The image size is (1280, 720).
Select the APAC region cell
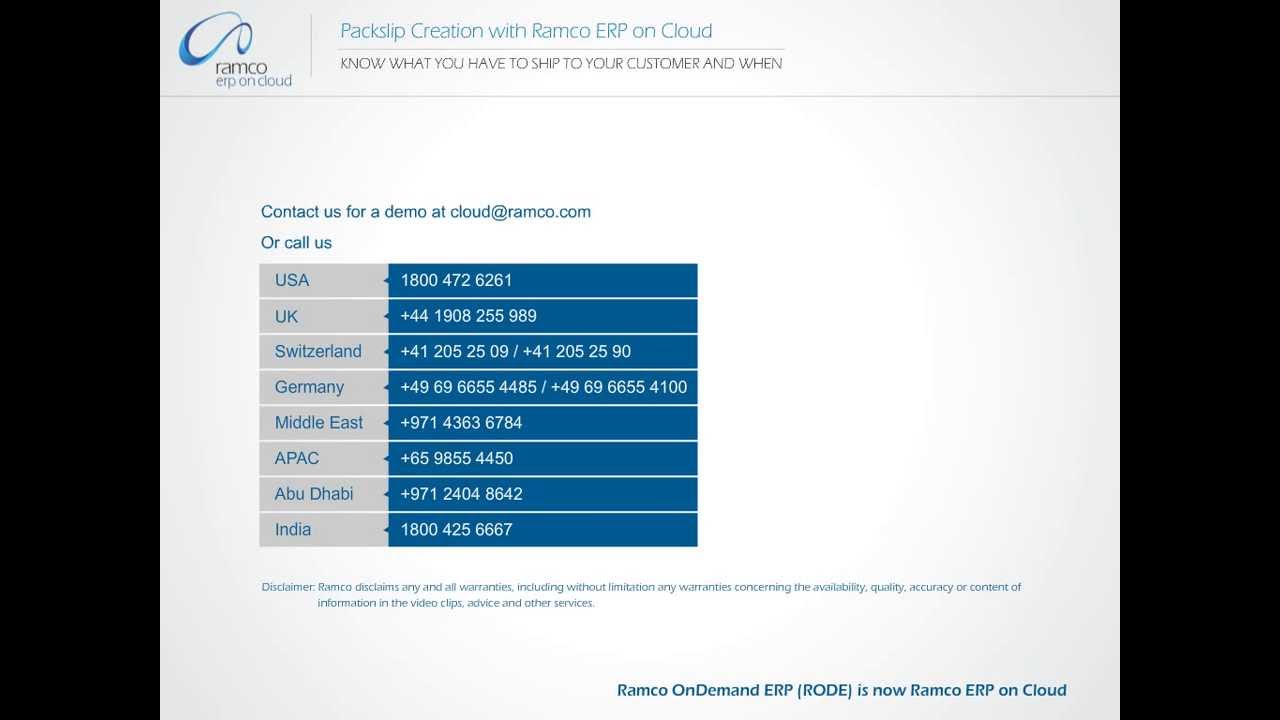[323, 458]
